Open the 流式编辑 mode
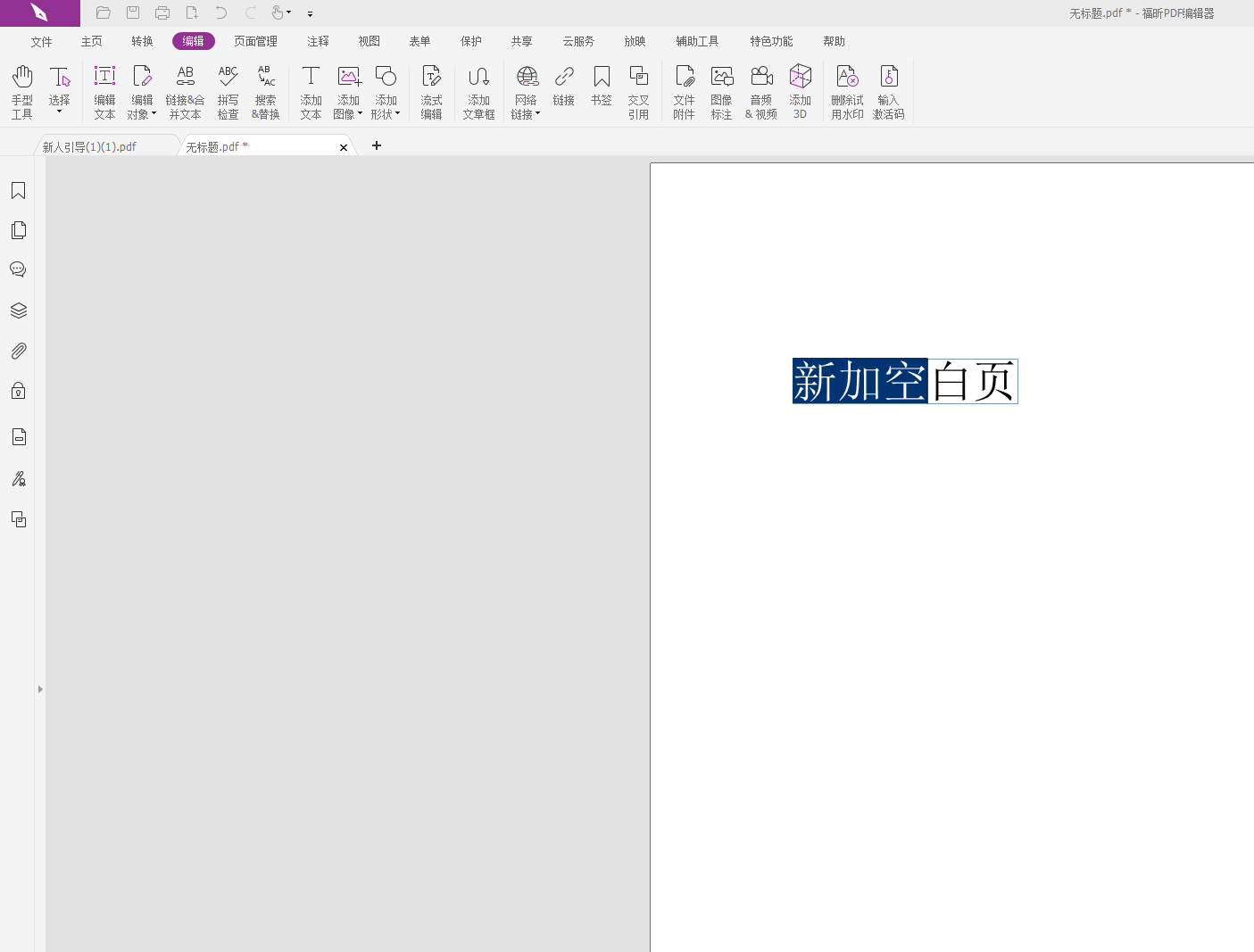The image size is (1254, 952). coord(432,89)
